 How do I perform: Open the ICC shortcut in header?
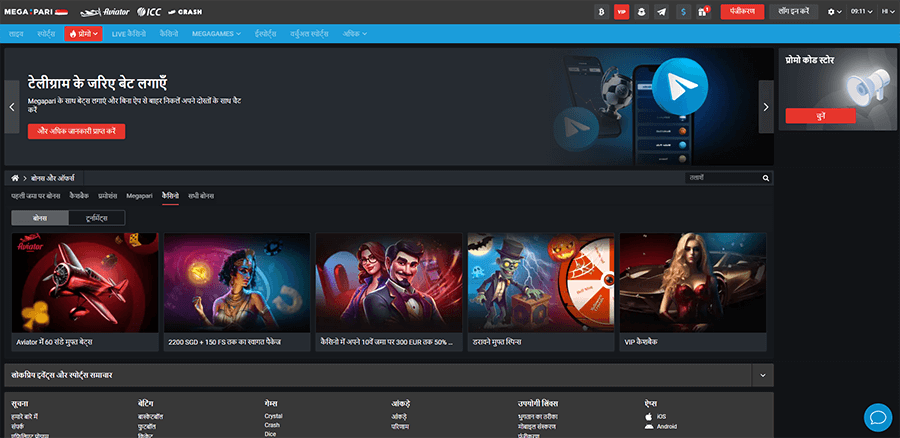(x=149, y=11)
